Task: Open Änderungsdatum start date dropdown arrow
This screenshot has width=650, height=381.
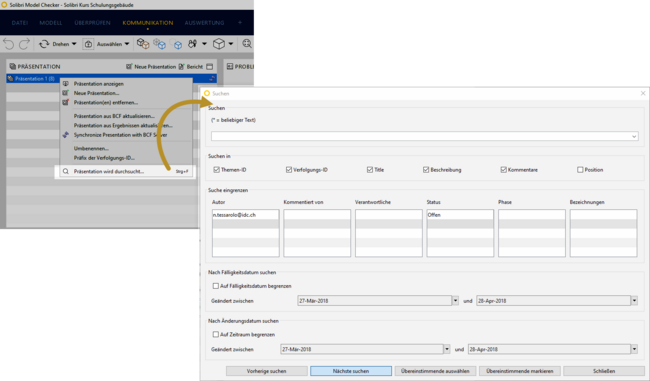Action: coord(447,349)
